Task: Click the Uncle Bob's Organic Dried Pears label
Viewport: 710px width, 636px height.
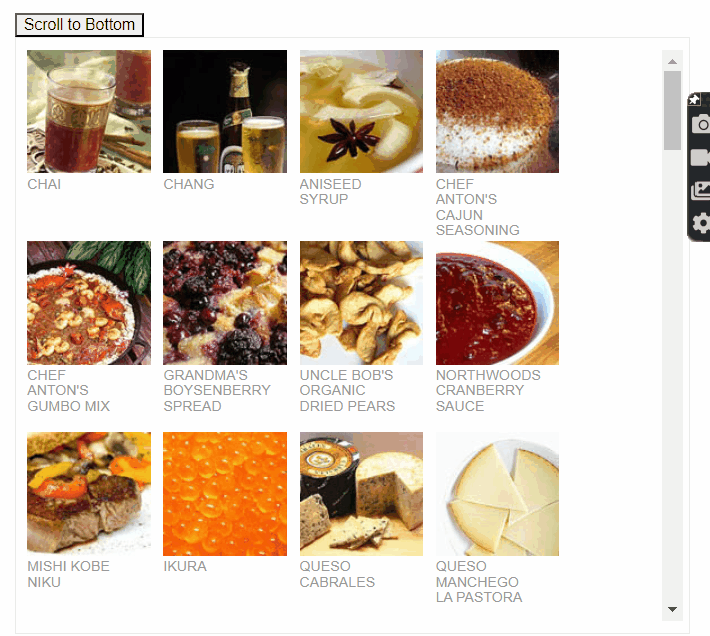Action: tap(347, 390)
